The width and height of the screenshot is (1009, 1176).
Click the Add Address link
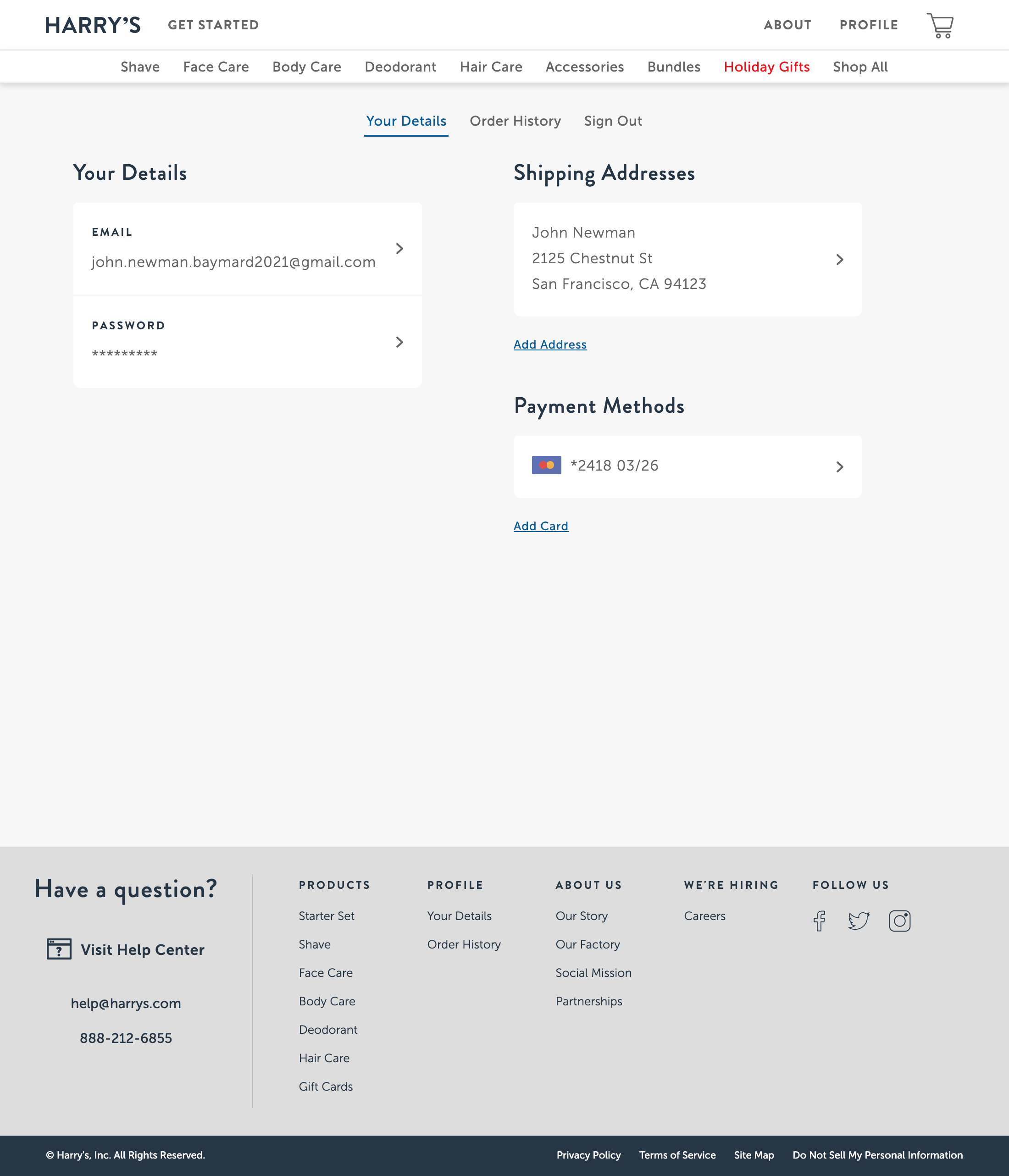click(x=550, y=344)
